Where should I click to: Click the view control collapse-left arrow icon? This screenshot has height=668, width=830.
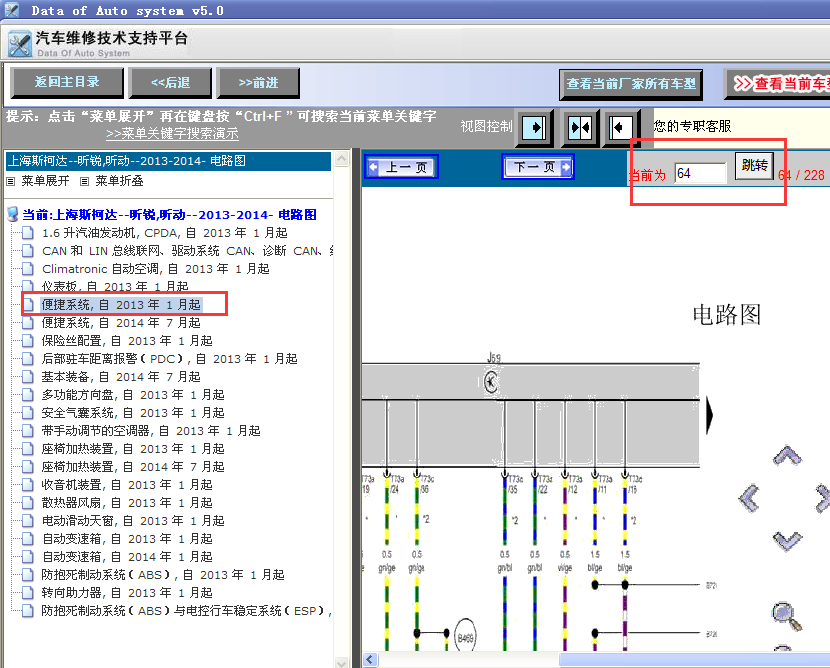click(620, 128)
